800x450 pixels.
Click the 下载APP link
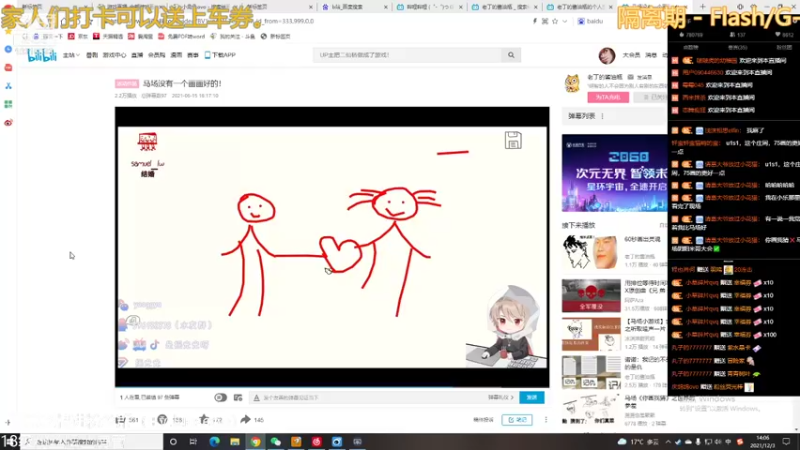pos(220,55)
